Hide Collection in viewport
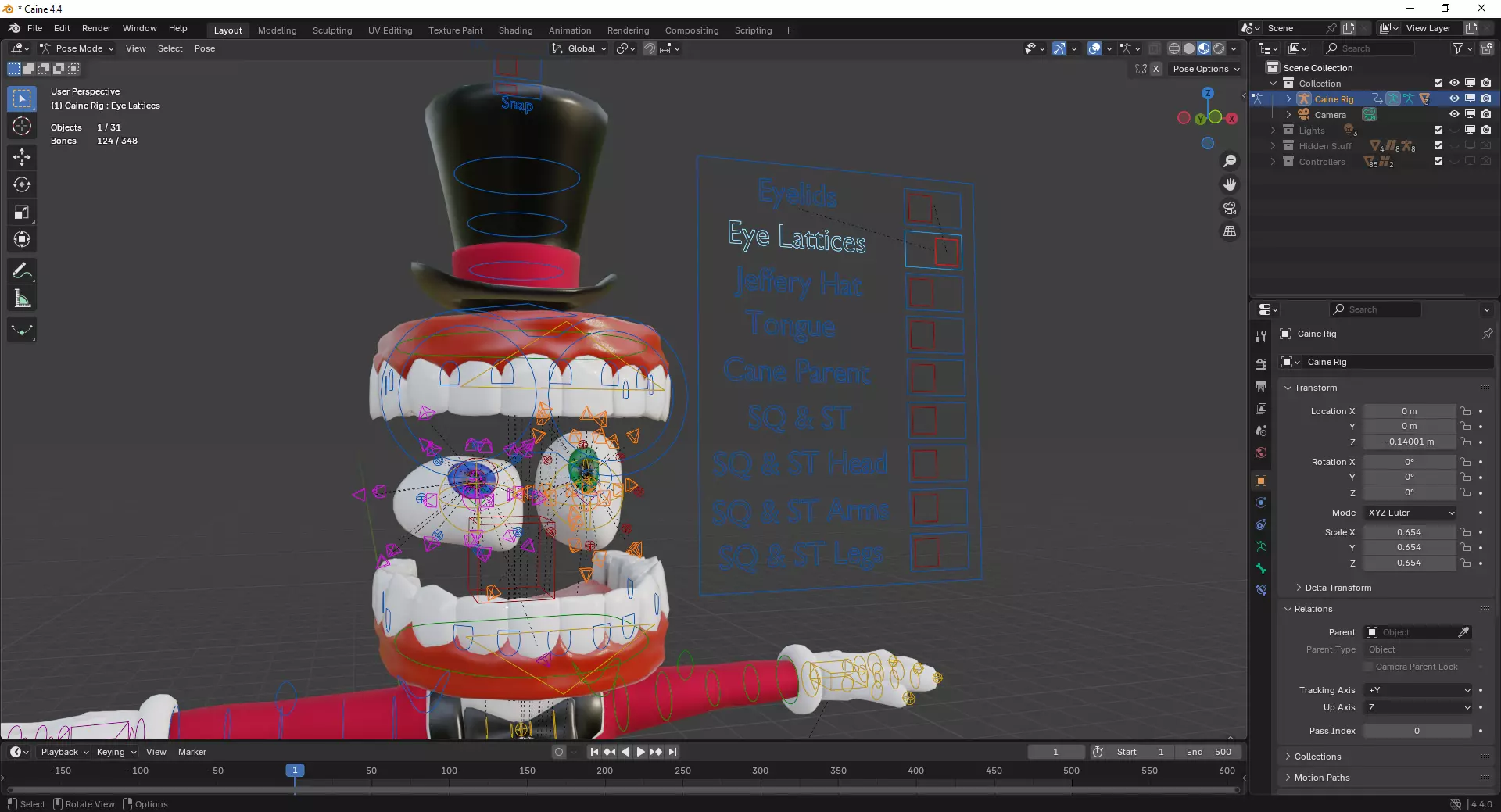Viewport: 1501px width, 812px height. [x=1454, y=83]
